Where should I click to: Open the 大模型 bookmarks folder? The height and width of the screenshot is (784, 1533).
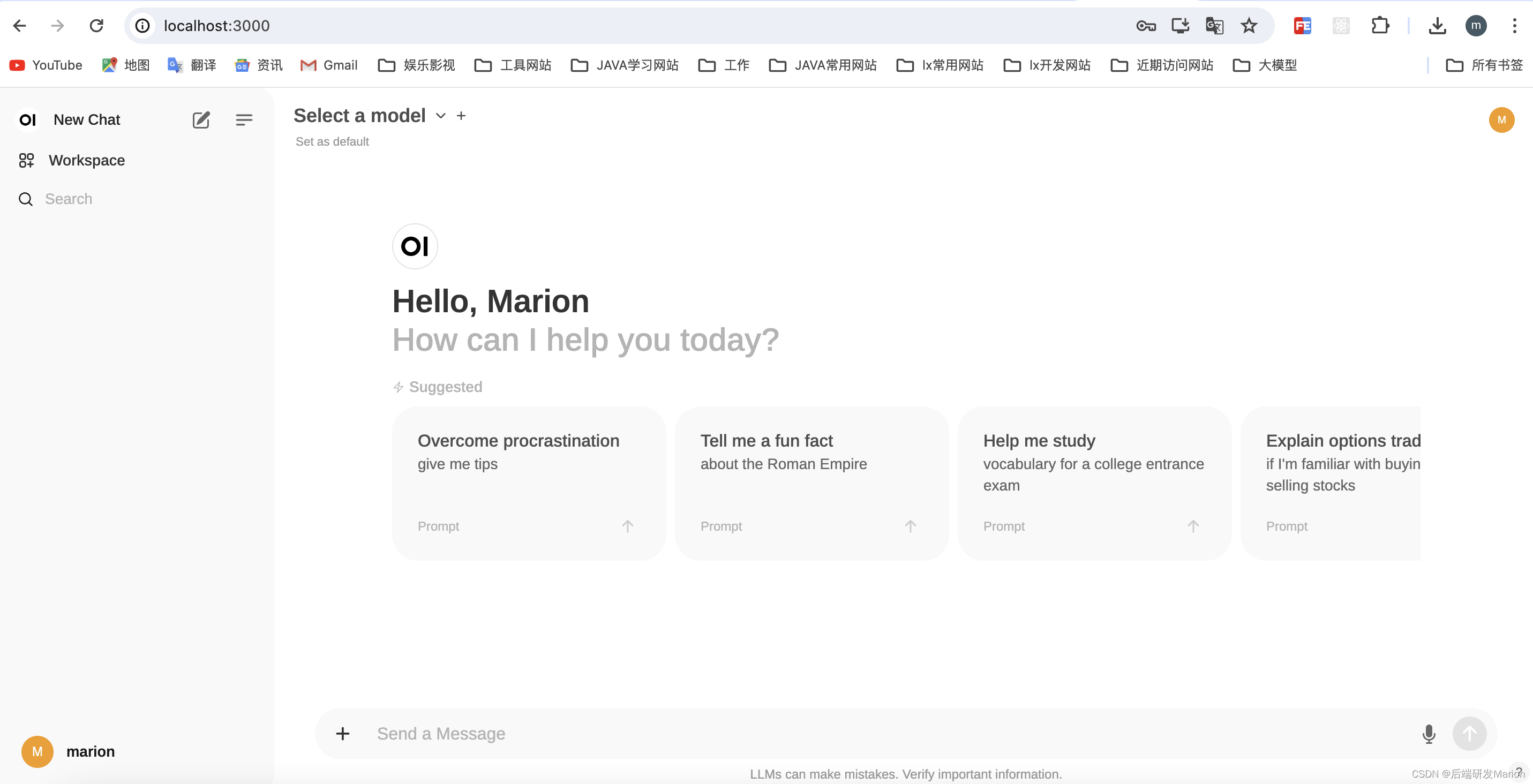coord(1265,65)
